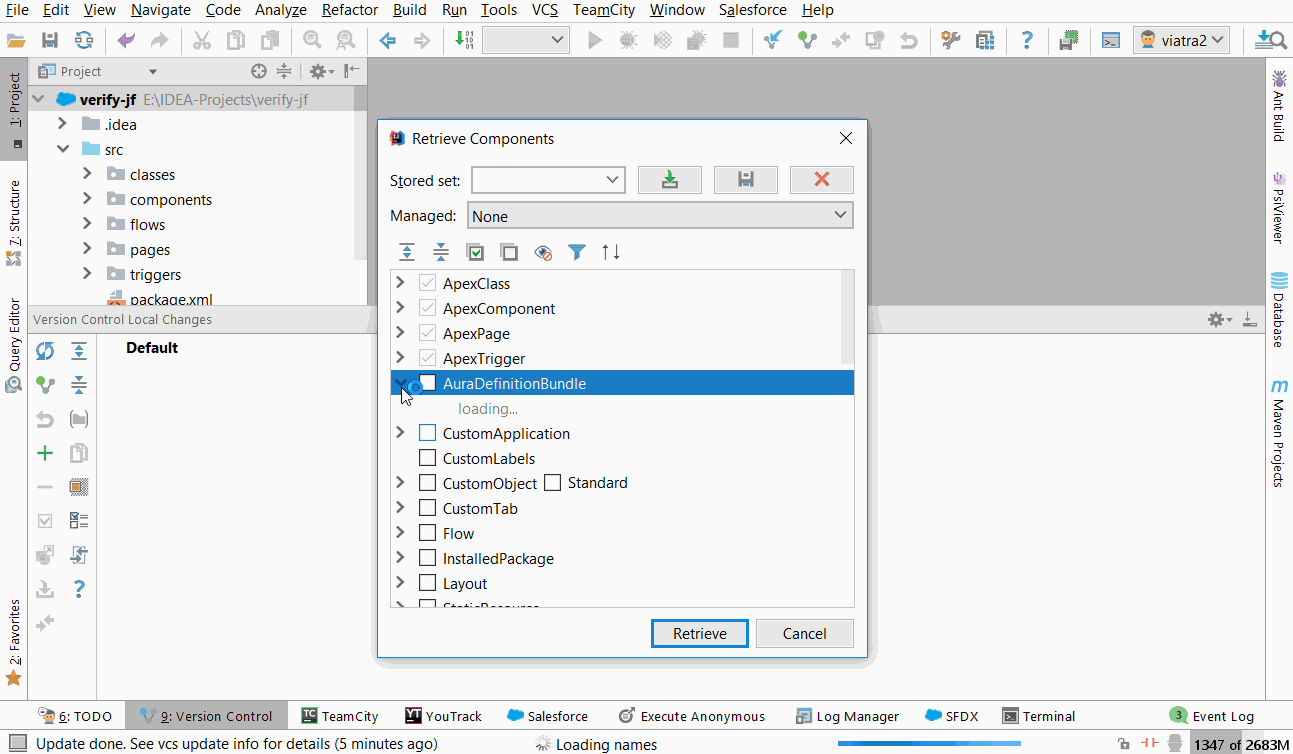Open Execute Anonymous tool button

tap(692, 716)
